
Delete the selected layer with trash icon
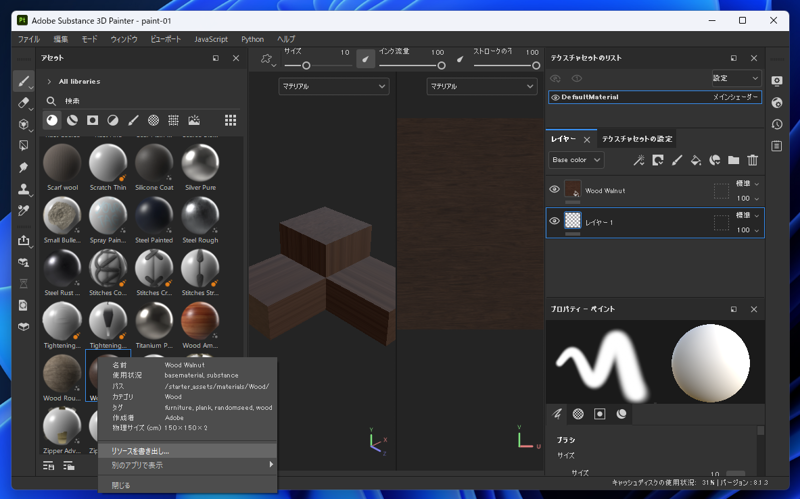[x=753, y=160]
